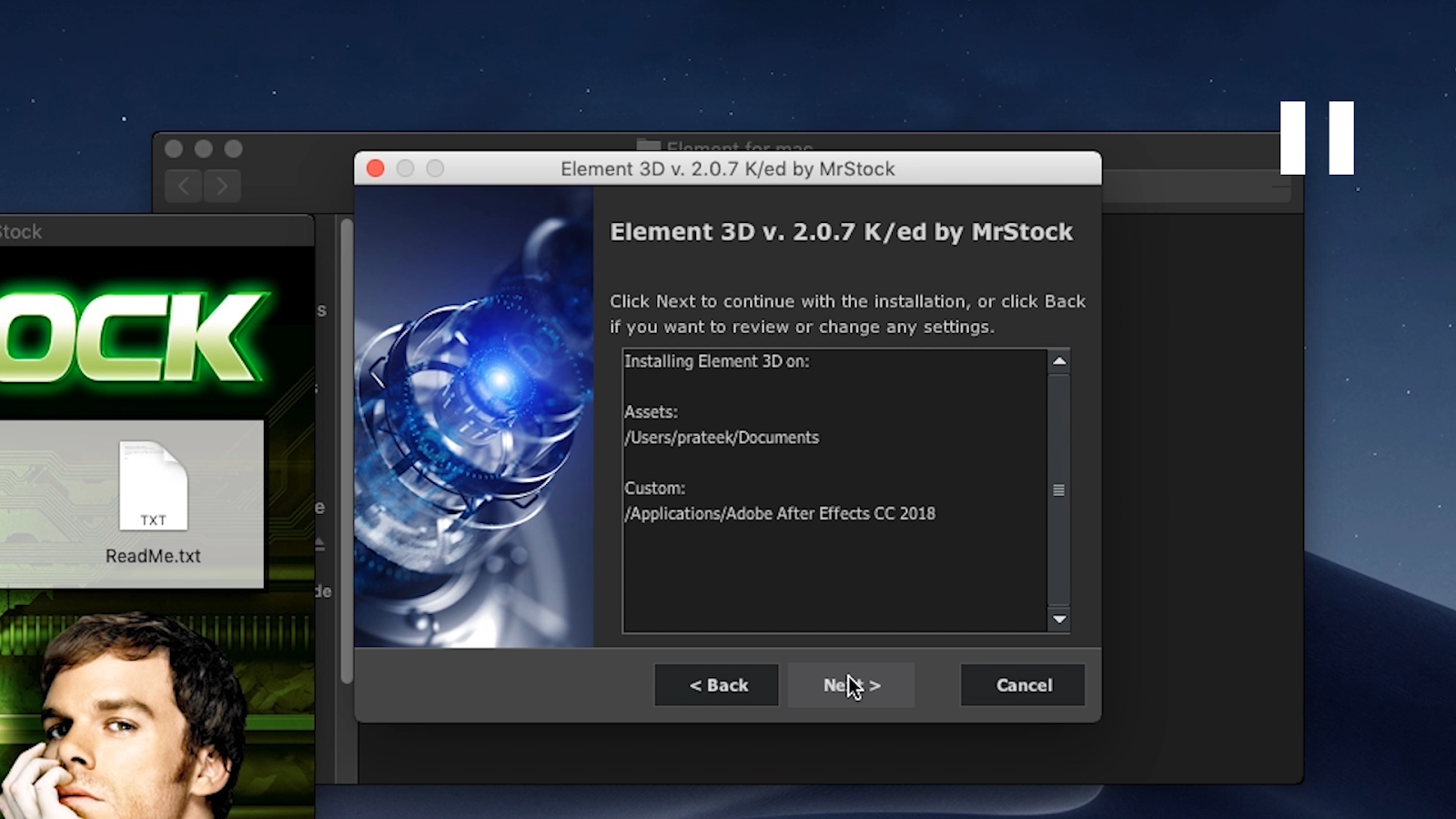The height and width of the screenshot is (819, 1456).
Task: Click the "Assets:" label in the summary
Action: [x=651, y=412]
